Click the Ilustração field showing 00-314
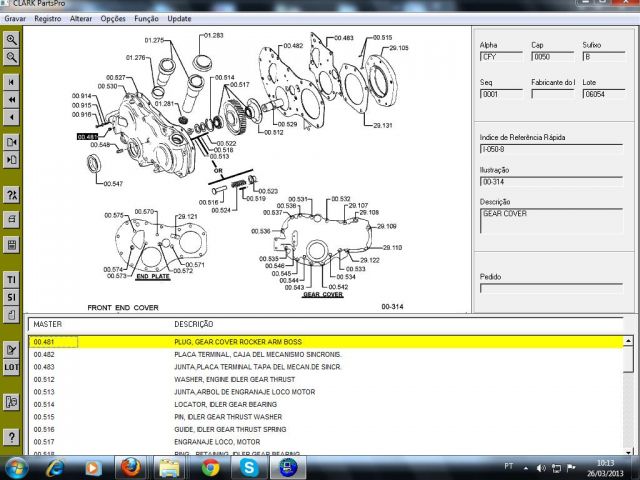This screenshot has width=640, height=480. (x=551, y=182)
